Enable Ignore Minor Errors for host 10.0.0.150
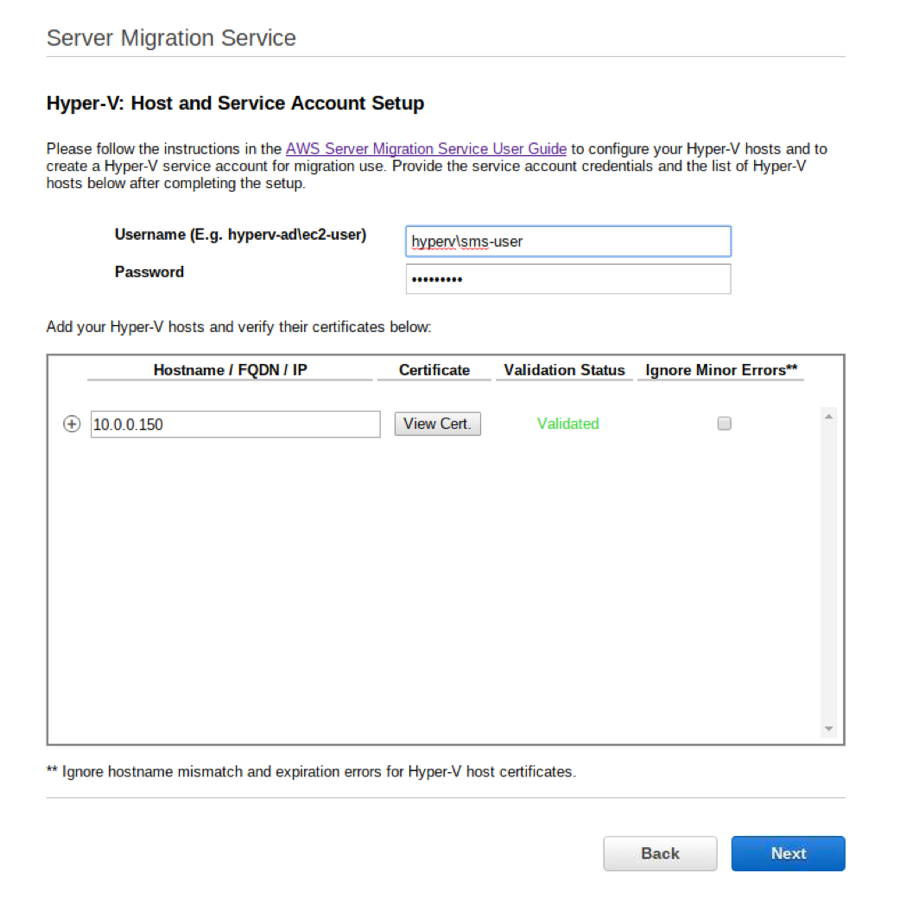The width and height of the screenshot is (899, 910). point(724,424)
